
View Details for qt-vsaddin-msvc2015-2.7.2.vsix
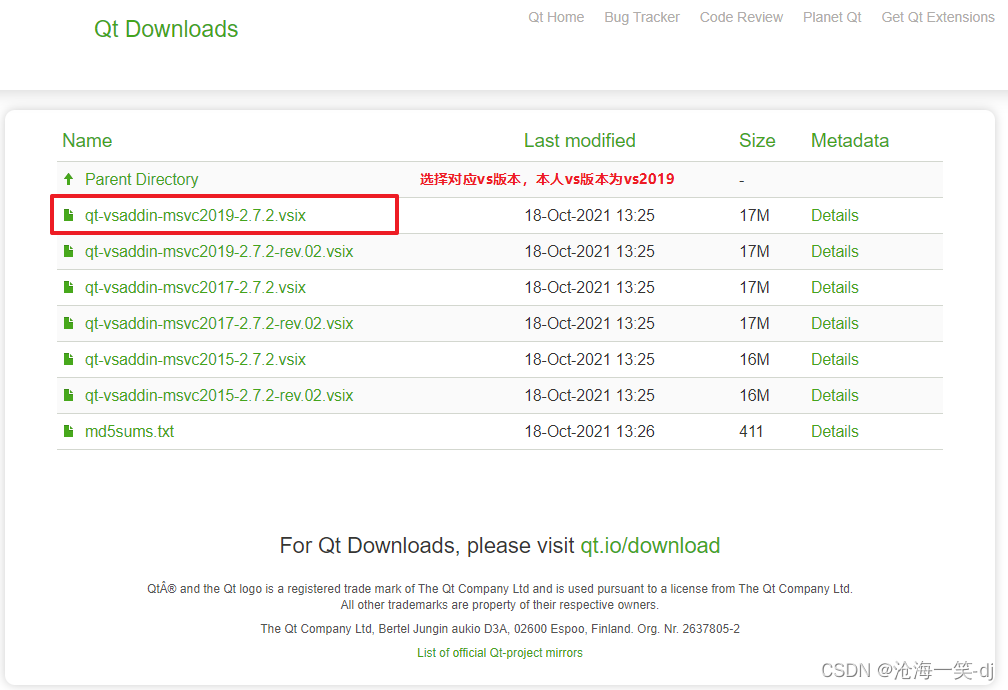pos(834,359)
